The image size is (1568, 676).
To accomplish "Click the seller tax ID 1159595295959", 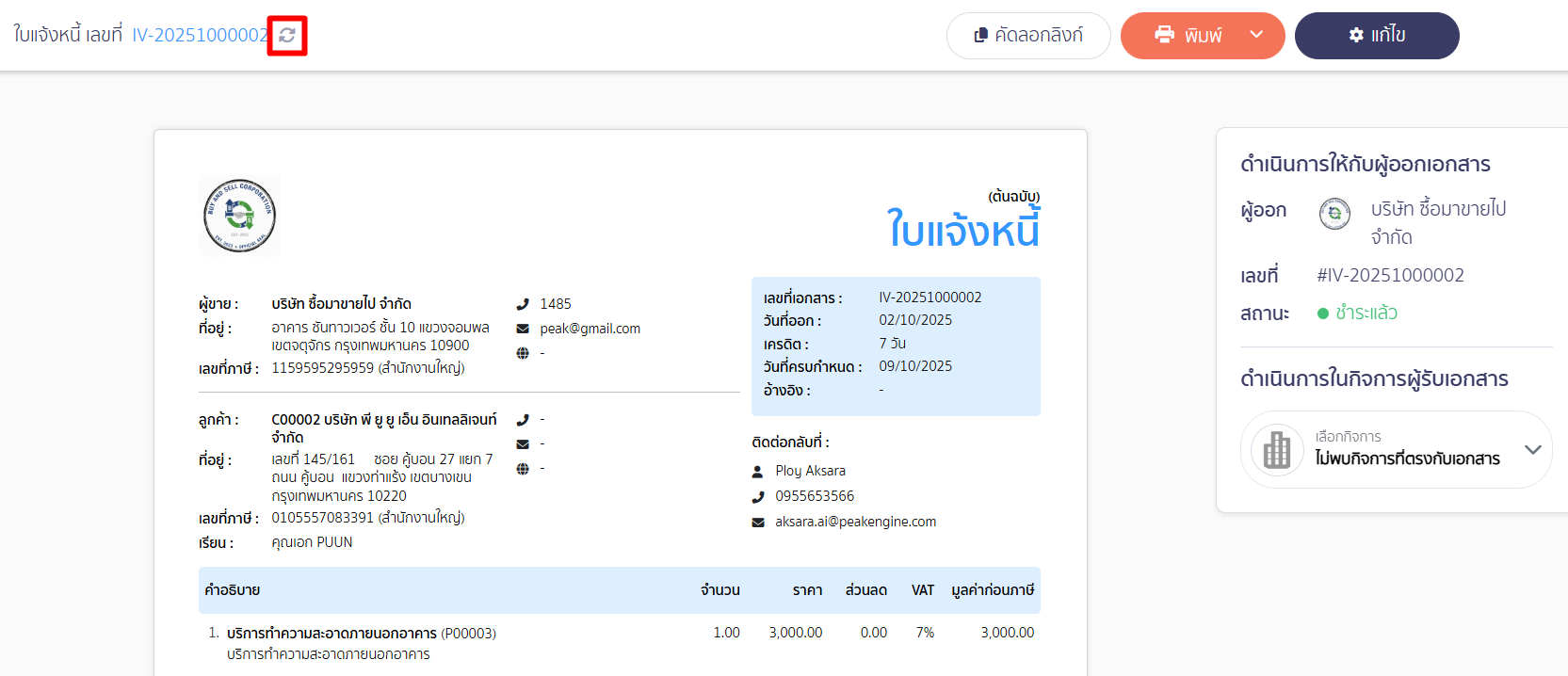I will 323,368.
